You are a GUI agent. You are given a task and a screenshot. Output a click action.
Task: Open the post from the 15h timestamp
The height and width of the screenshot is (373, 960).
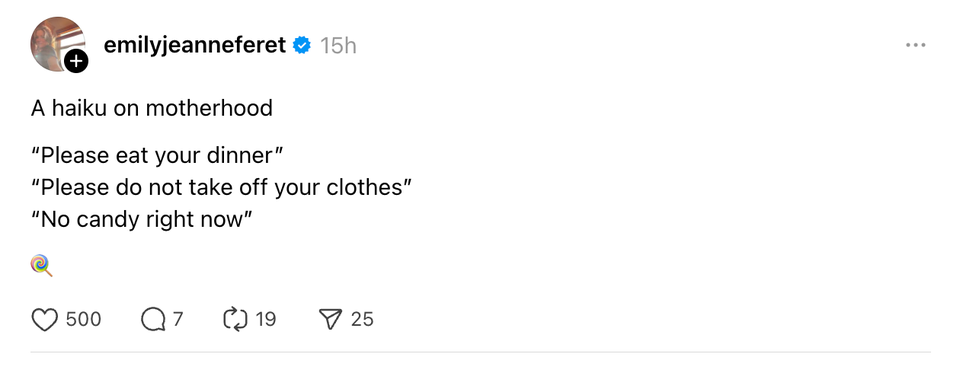click(x=338, y=46)
